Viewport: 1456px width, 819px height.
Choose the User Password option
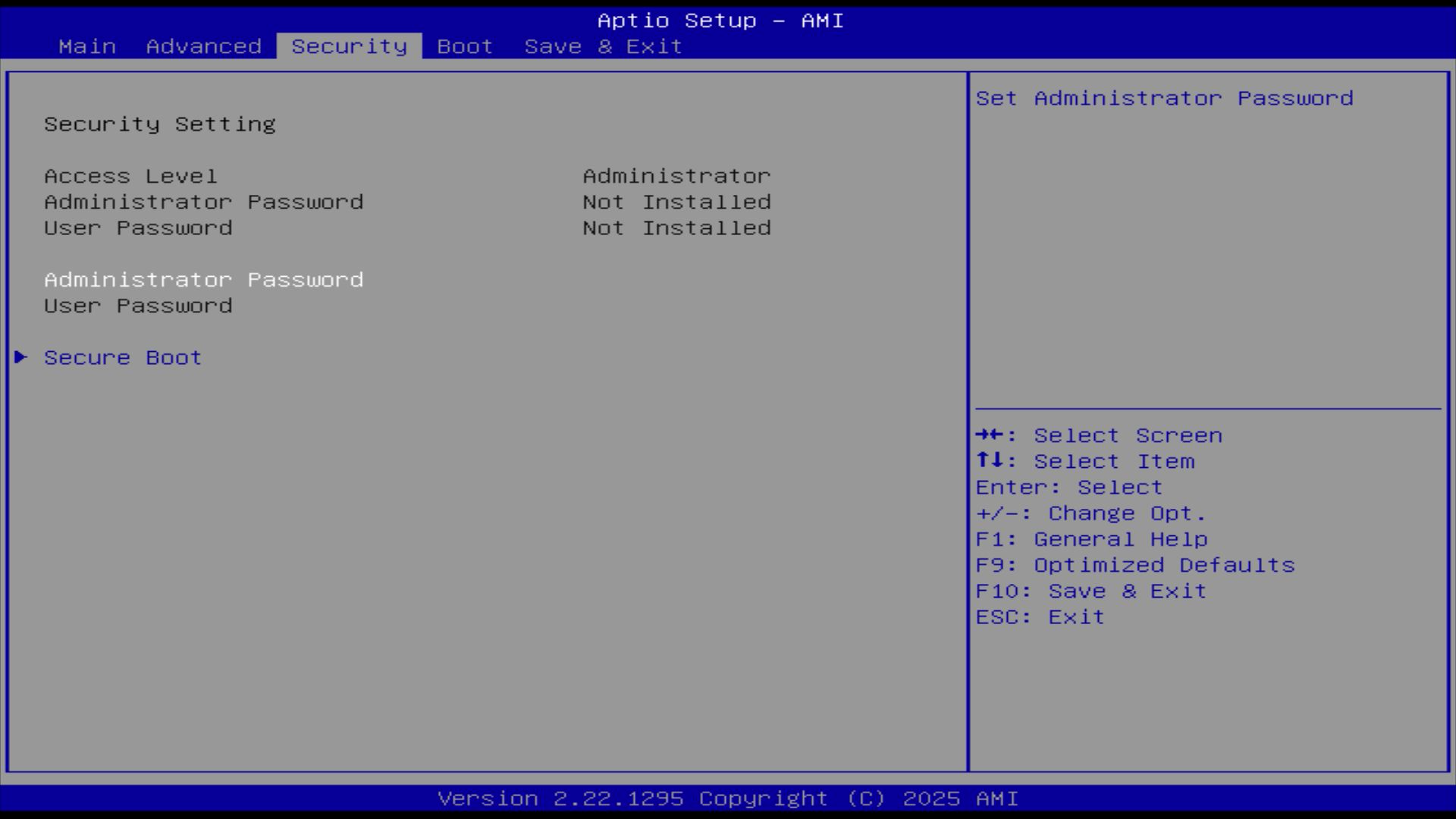tap(138, 306)
